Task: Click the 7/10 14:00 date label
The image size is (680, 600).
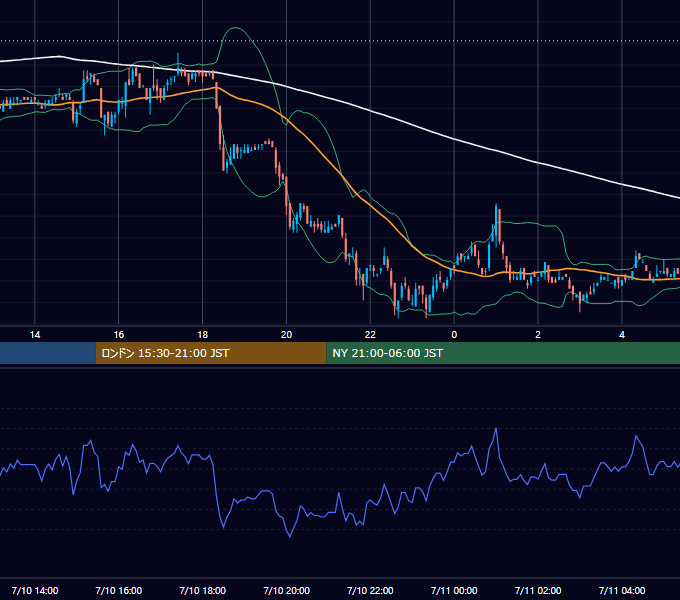Action: pos(35,590)
